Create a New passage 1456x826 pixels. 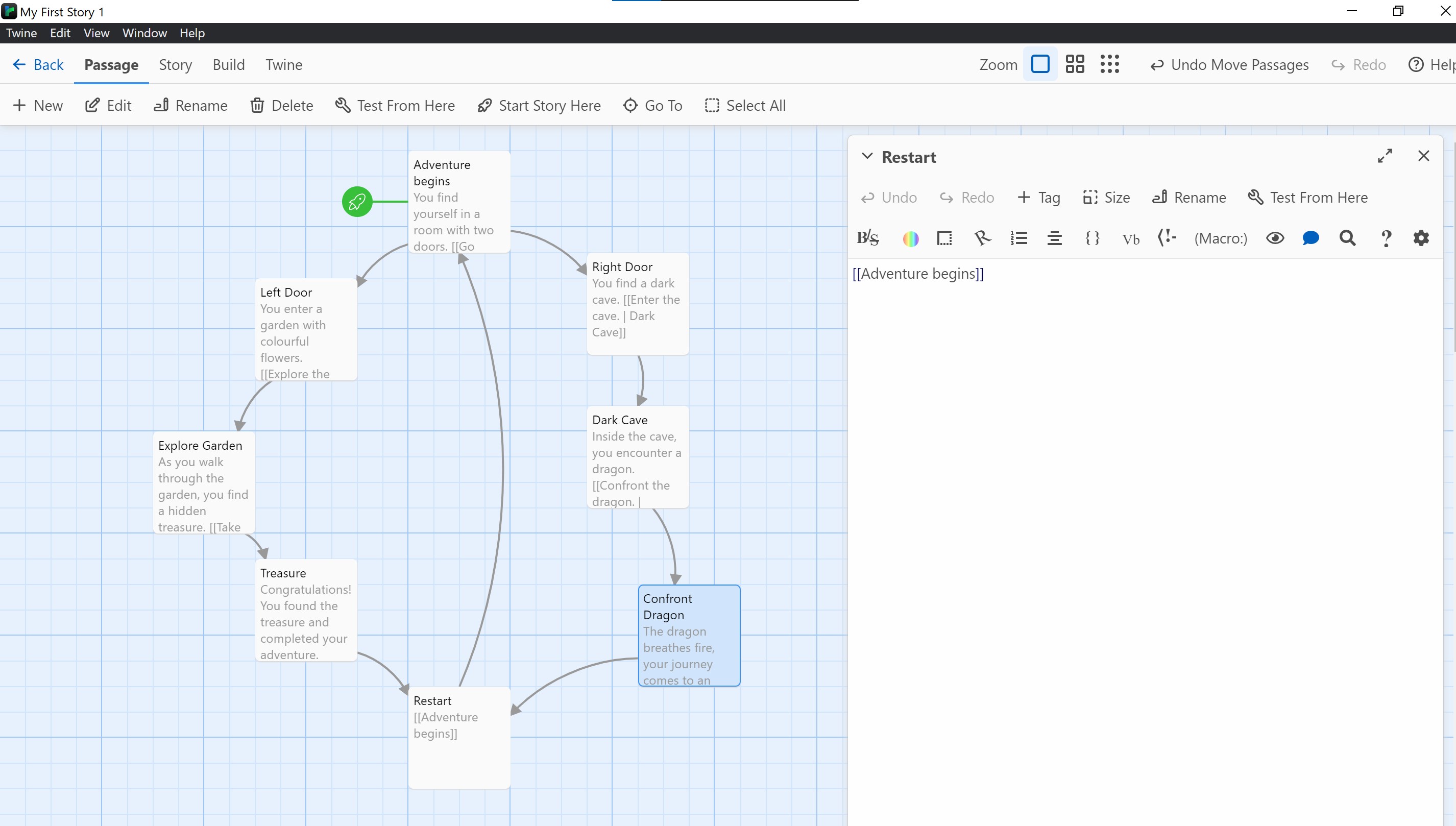[x=37, y=106]
